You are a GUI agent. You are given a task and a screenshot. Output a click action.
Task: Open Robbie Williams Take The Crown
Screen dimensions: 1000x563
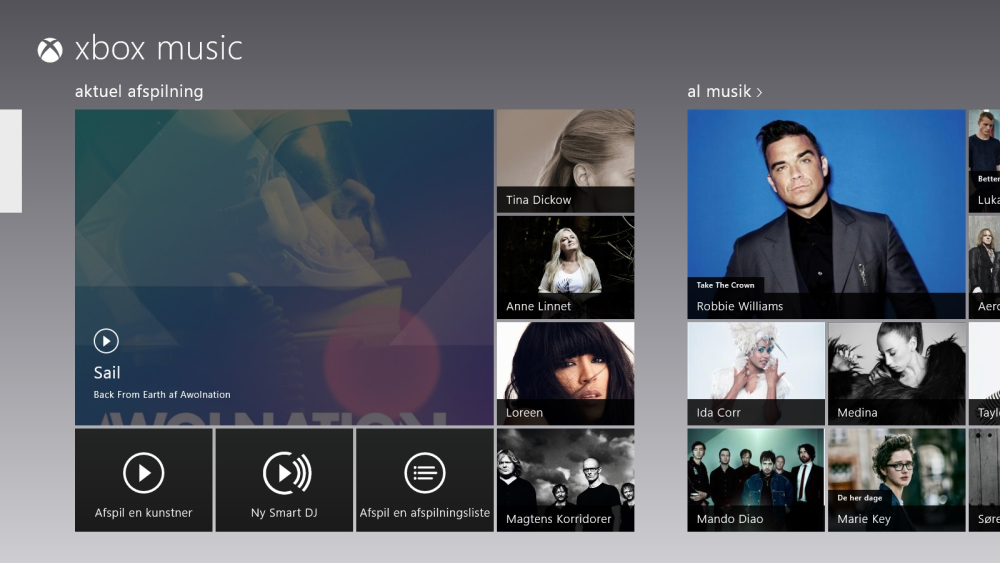click(827, 214)
